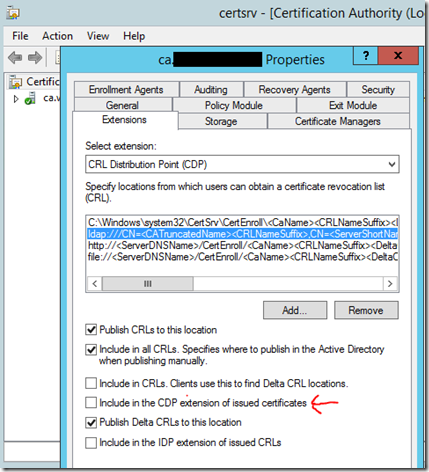The image size is (429, 472).
Task: Uncheck Include in all CRLs
Action: (x=91, y=350)
